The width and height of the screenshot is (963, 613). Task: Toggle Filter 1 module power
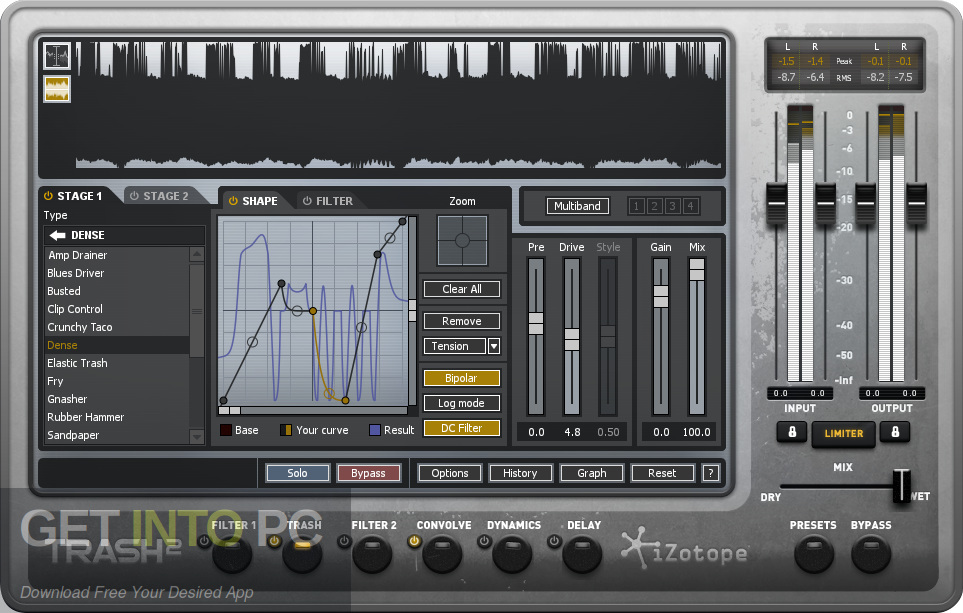point(205,541)
